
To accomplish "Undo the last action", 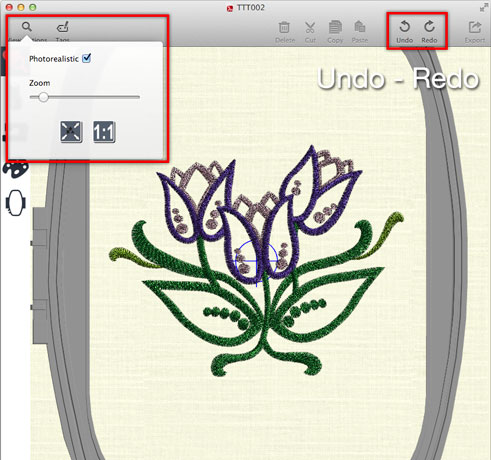I will (x=405, y=27).
